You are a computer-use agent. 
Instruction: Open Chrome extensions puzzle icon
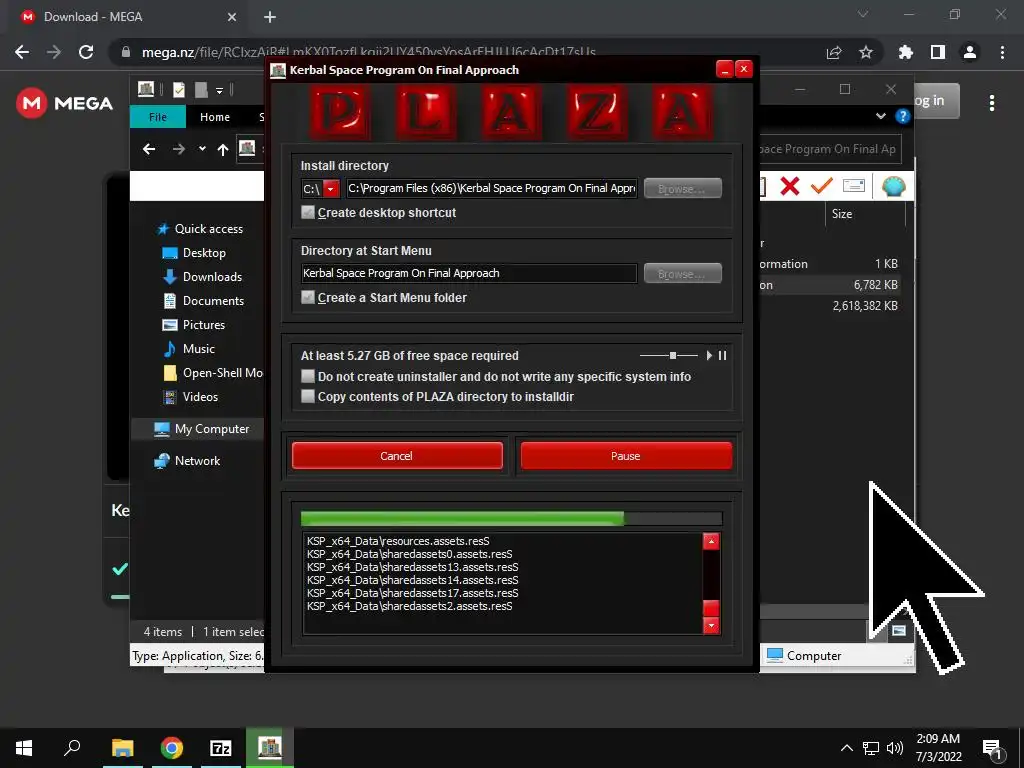tap(906, 52)
